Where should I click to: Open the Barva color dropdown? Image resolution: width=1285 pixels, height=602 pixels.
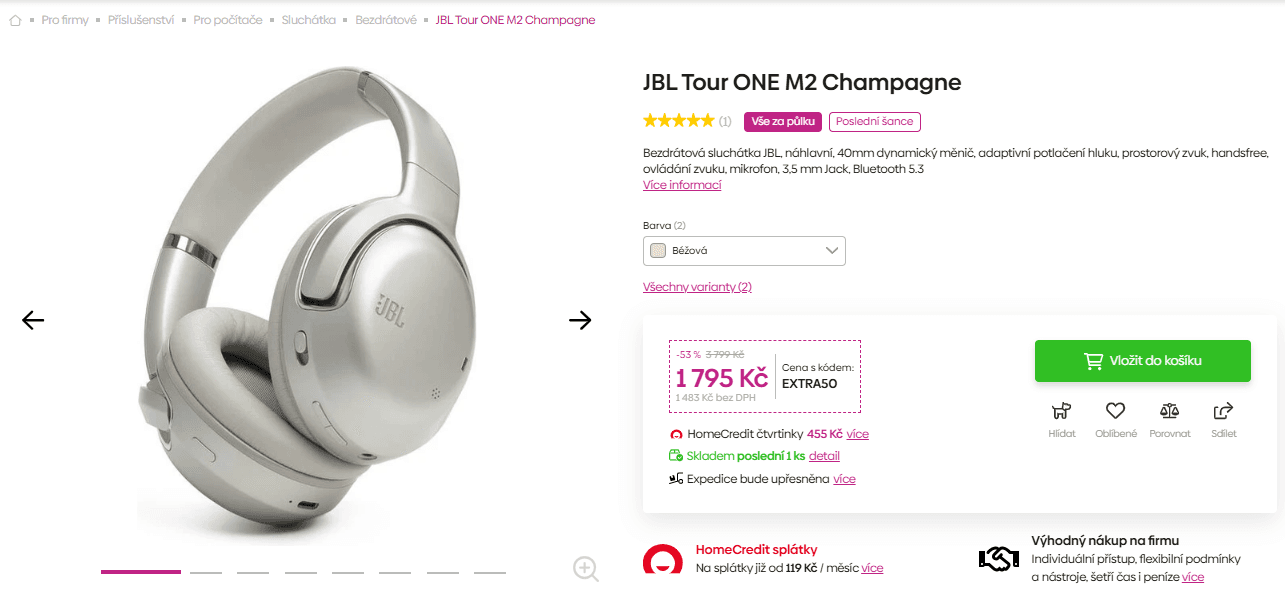coord(744,250)
